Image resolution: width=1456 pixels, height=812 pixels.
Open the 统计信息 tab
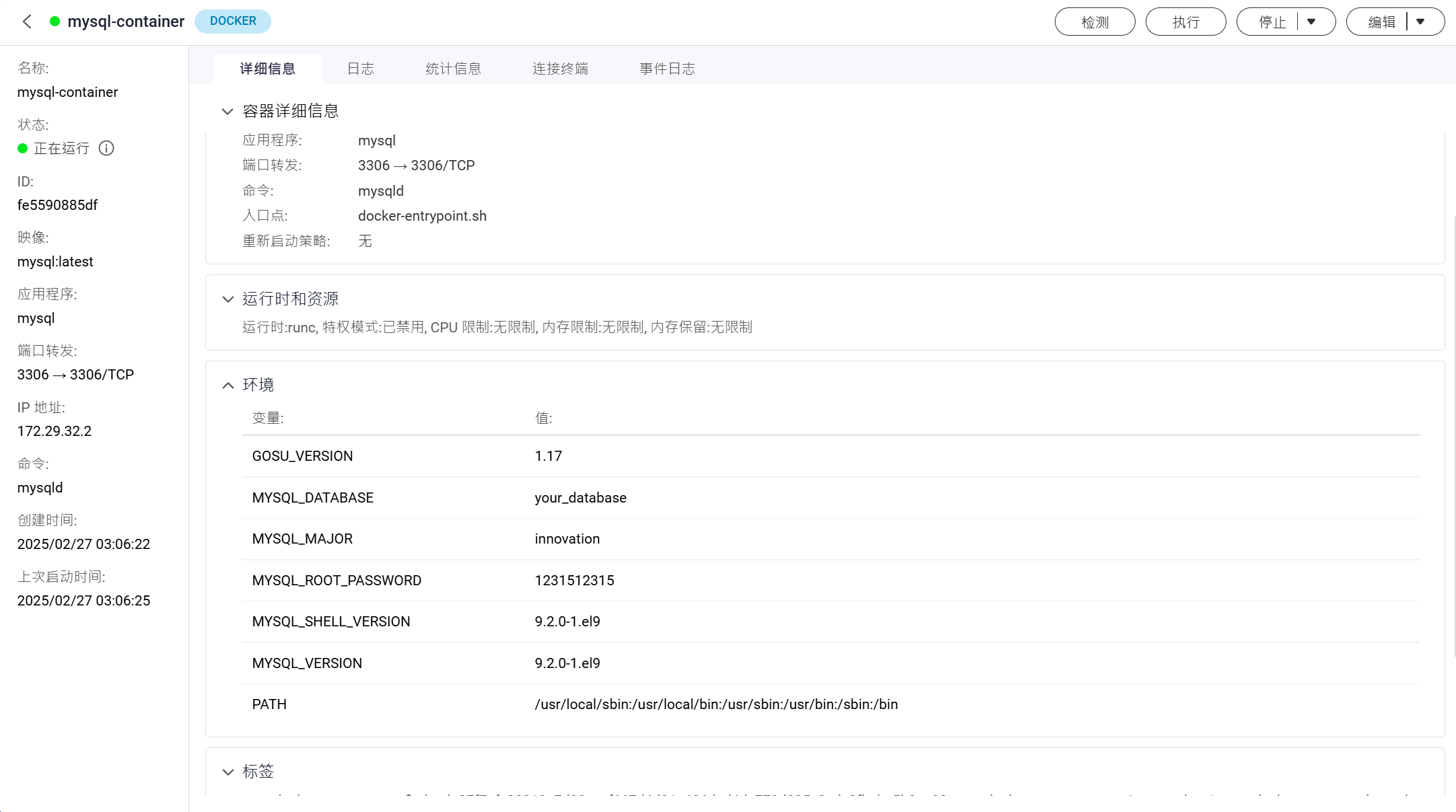coord(453,69)
